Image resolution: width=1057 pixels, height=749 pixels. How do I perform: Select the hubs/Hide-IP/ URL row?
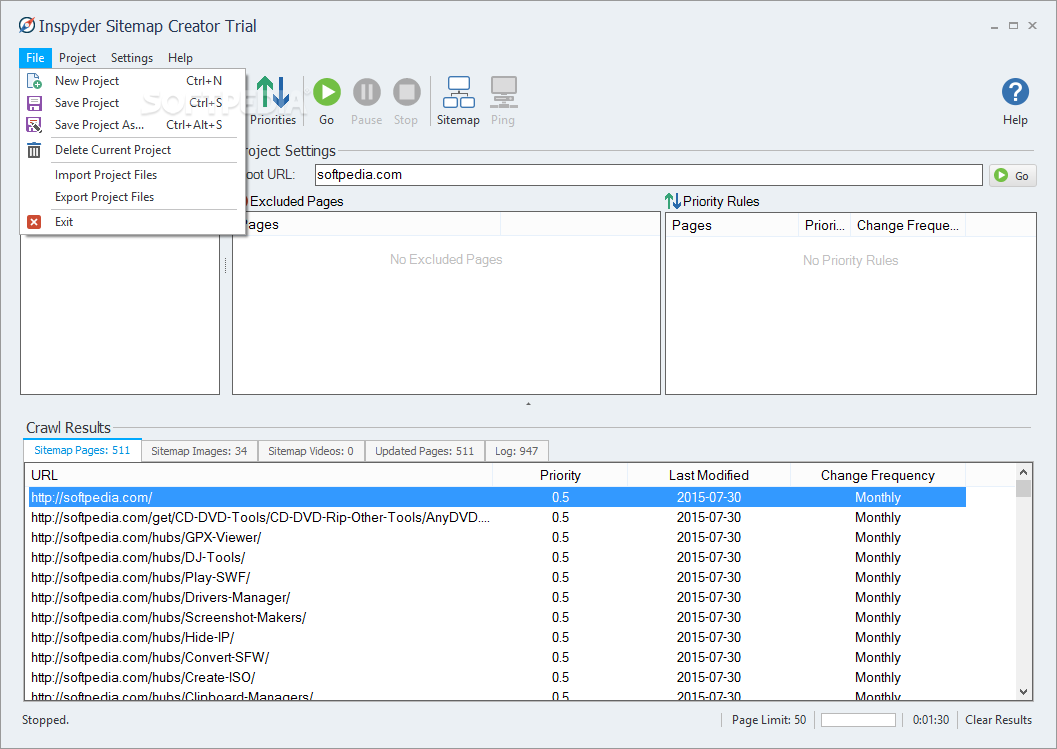497,638
